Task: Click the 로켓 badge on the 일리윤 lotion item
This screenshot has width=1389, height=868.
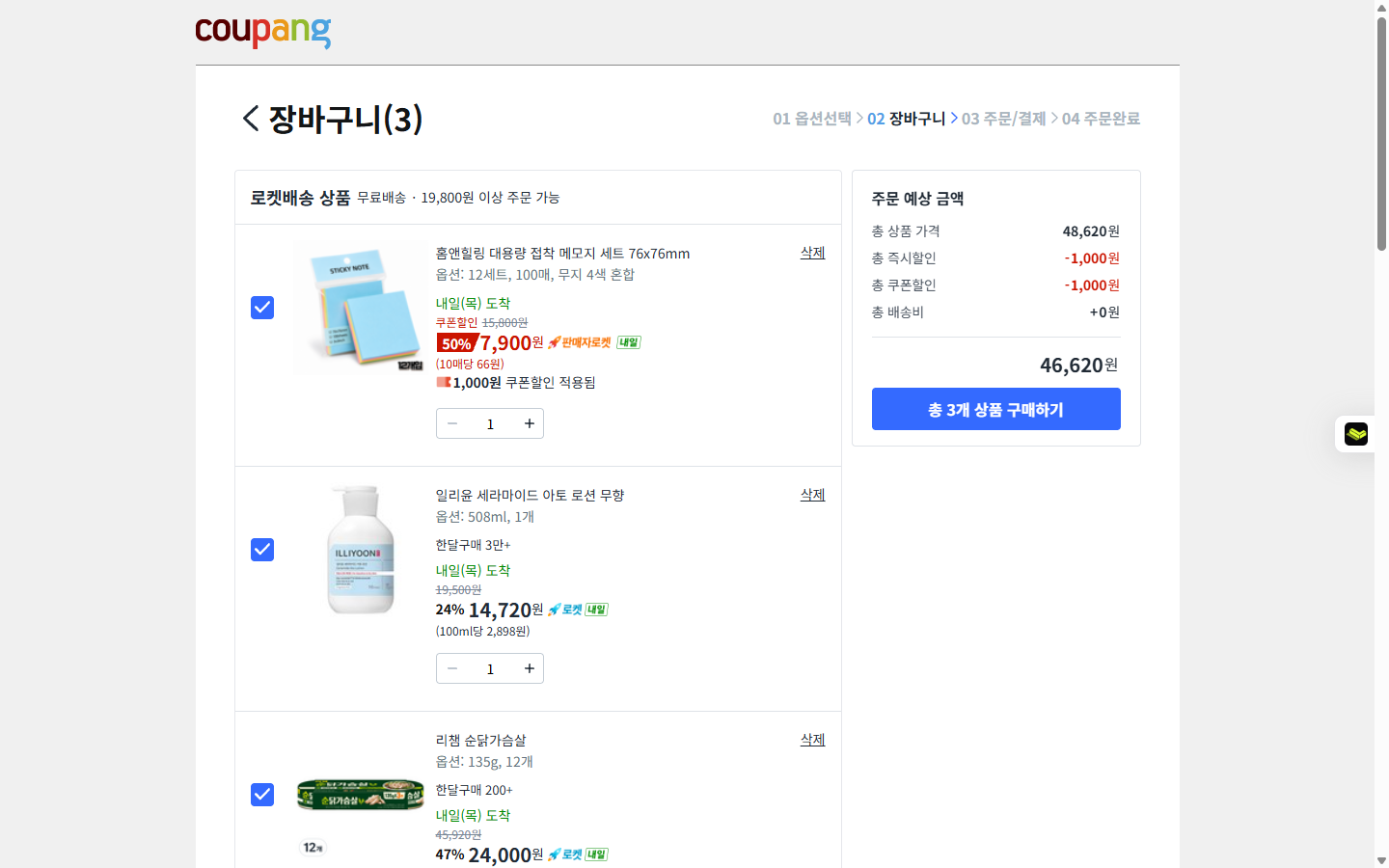Action: (x=565, y=610)
